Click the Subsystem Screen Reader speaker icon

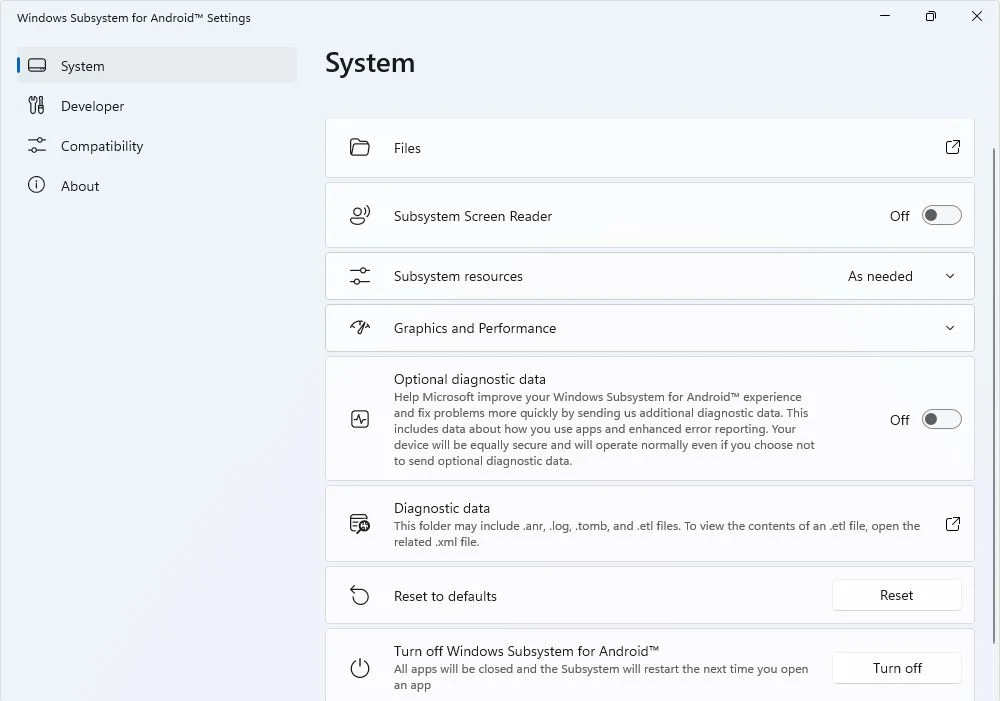(x=360, y=216)
